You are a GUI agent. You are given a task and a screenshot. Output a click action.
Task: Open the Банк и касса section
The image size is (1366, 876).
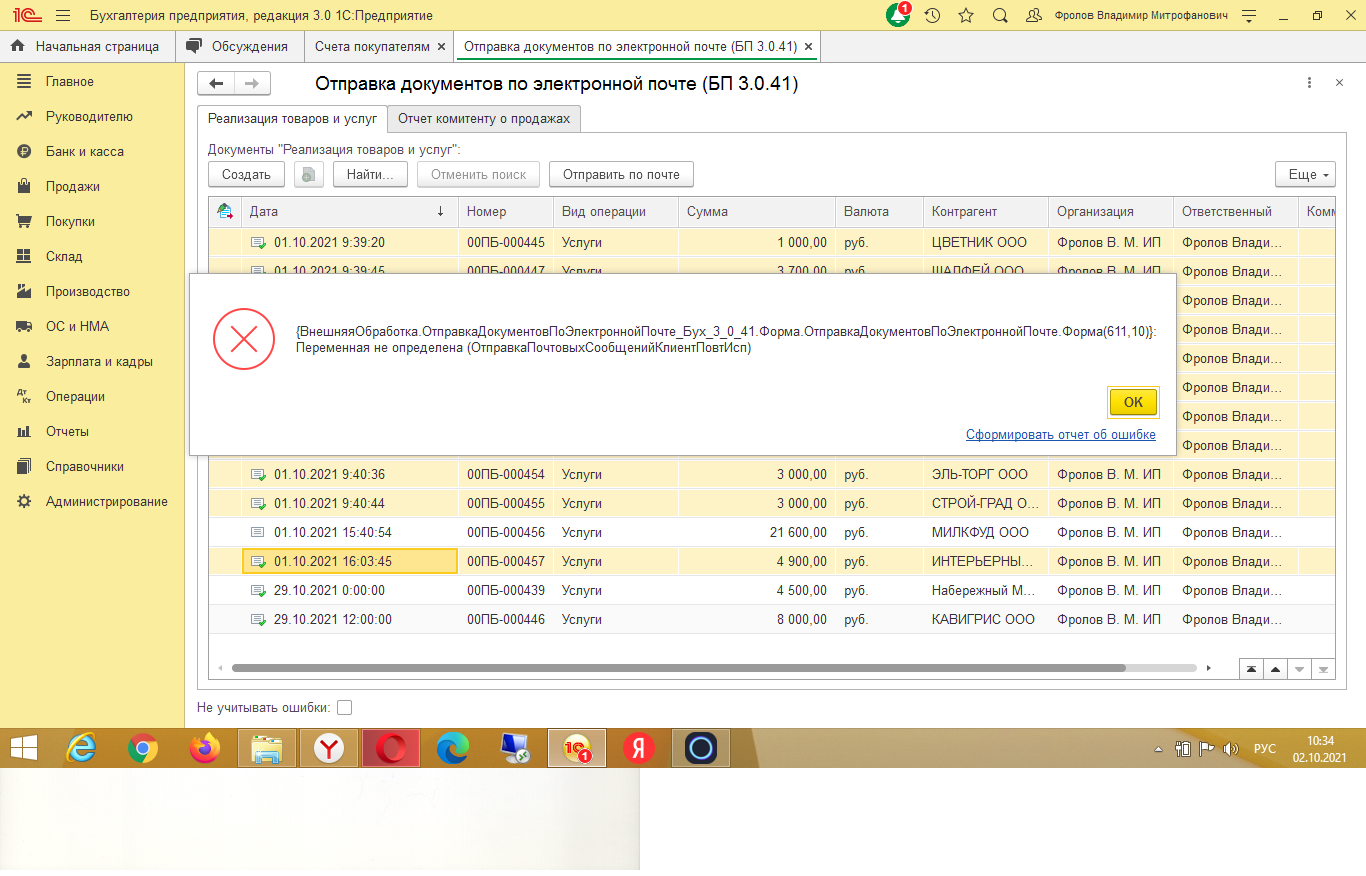85,151
